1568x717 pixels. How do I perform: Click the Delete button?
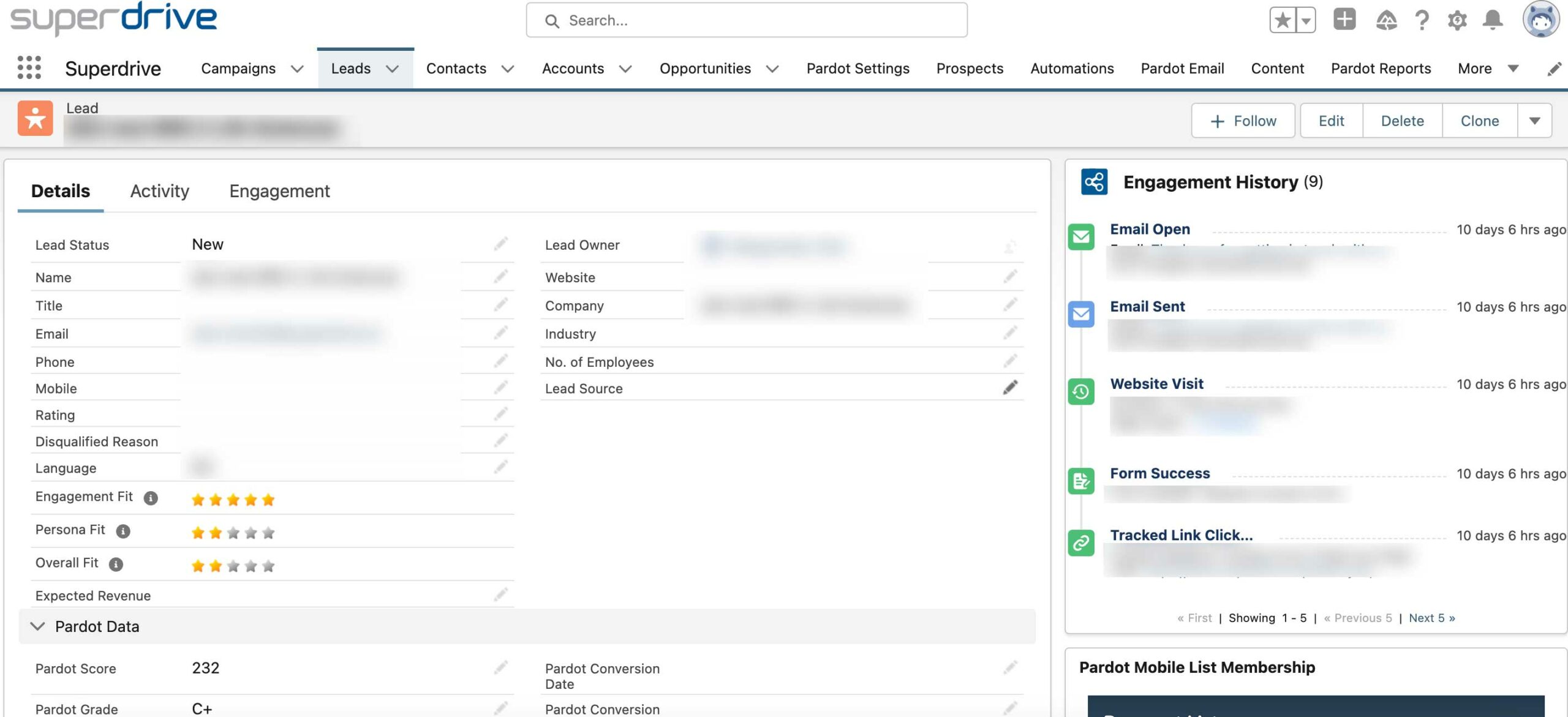pyautogui.click(x=1402, y=121)
